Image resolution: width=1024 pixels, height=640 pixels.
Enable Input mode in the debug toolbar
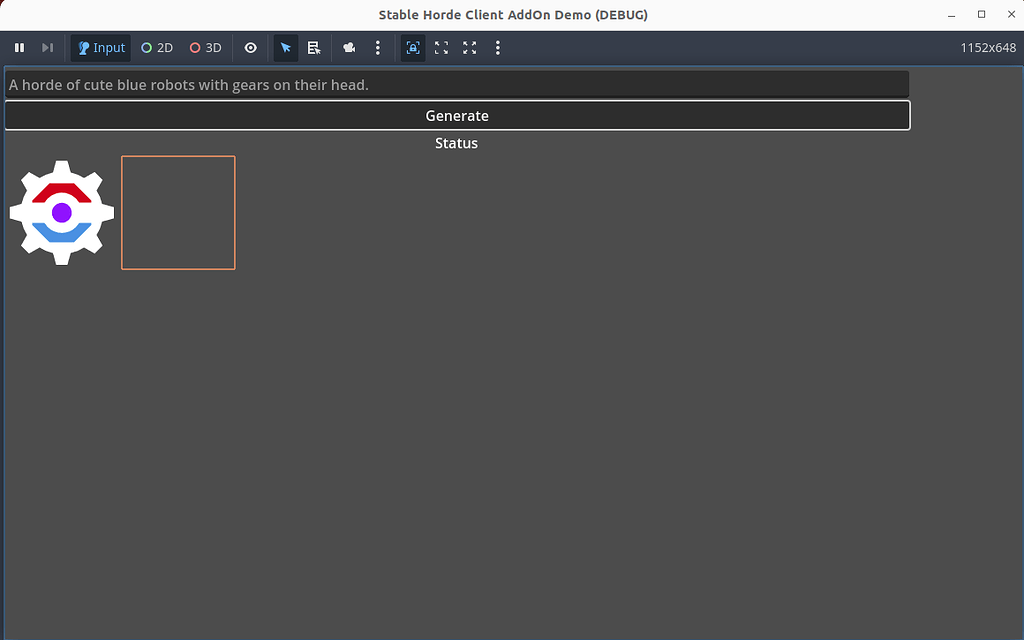coord(100,47)
